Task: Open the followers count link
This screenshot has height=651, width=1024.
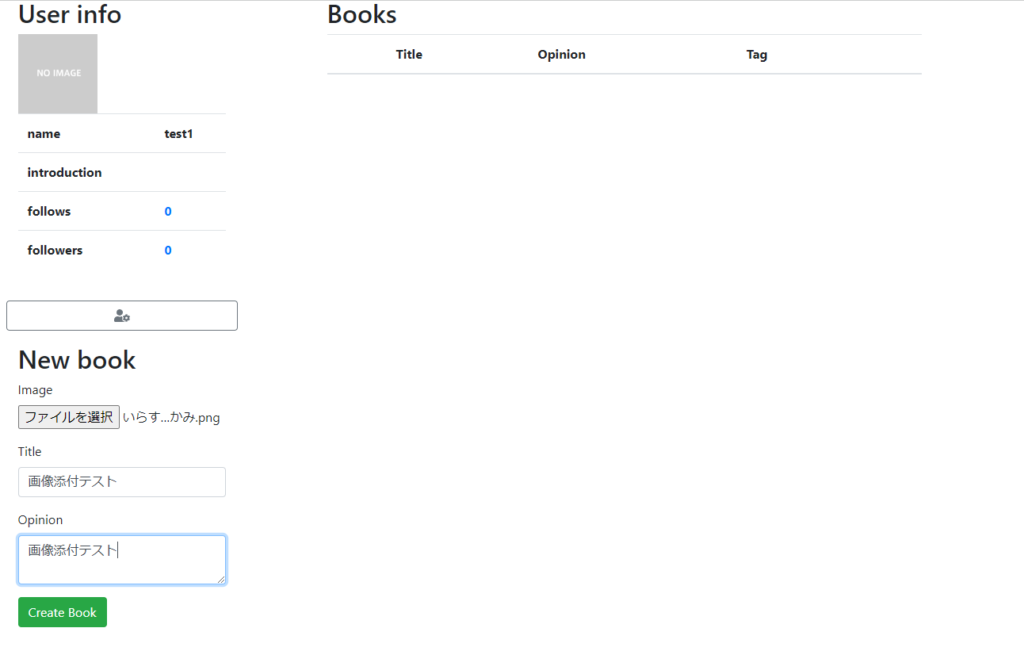Action: click(168, 251)
